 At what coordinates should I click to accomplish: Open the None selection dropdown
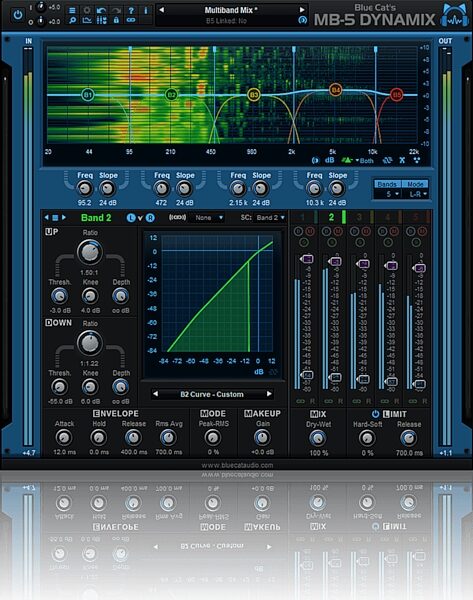tap(208, 217)
